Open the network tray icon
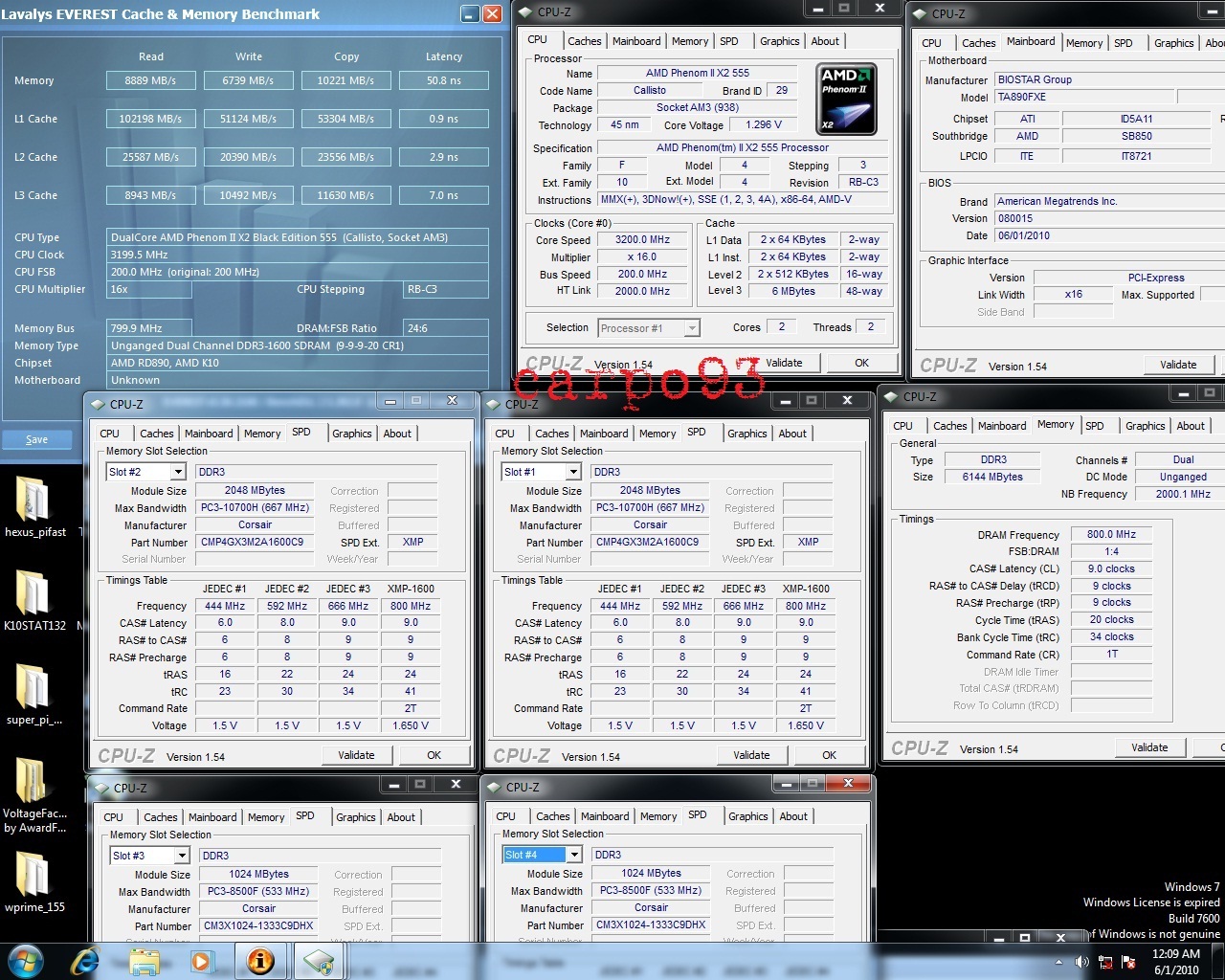The image size is (1225, 980). pyautogui.click(x=1105, y=962)
